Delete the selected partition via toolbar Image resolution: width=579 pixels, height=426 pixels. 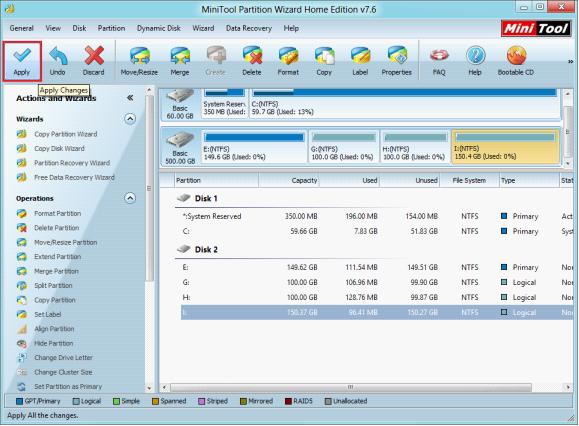[x=252, y=61]
